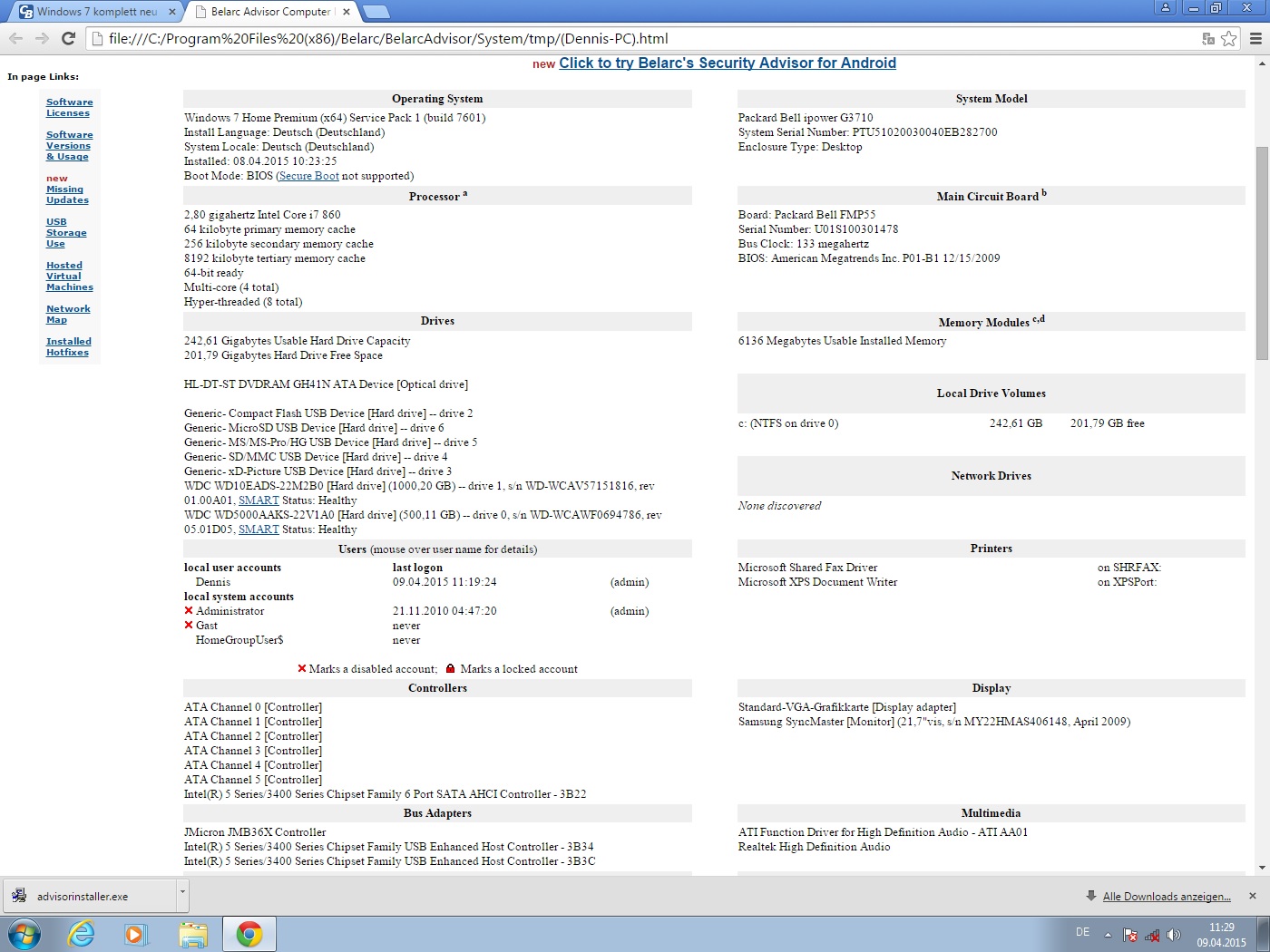Open Software Versions & Usage link

(69, 146)
